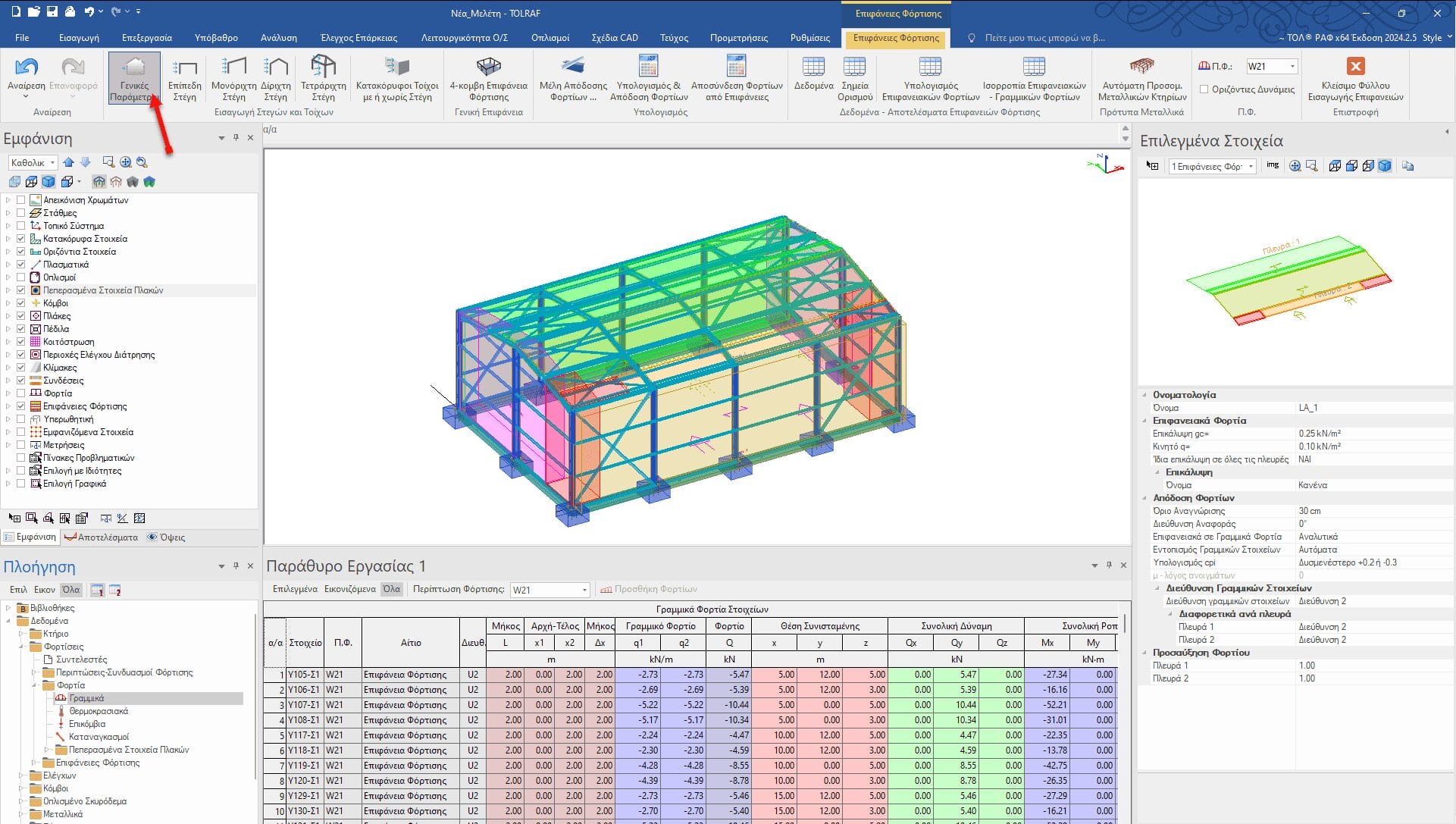Enable the Οριζόντιες Δυνάμεις checkbox
The image size is (1456, 824).
click(1204, 89)
